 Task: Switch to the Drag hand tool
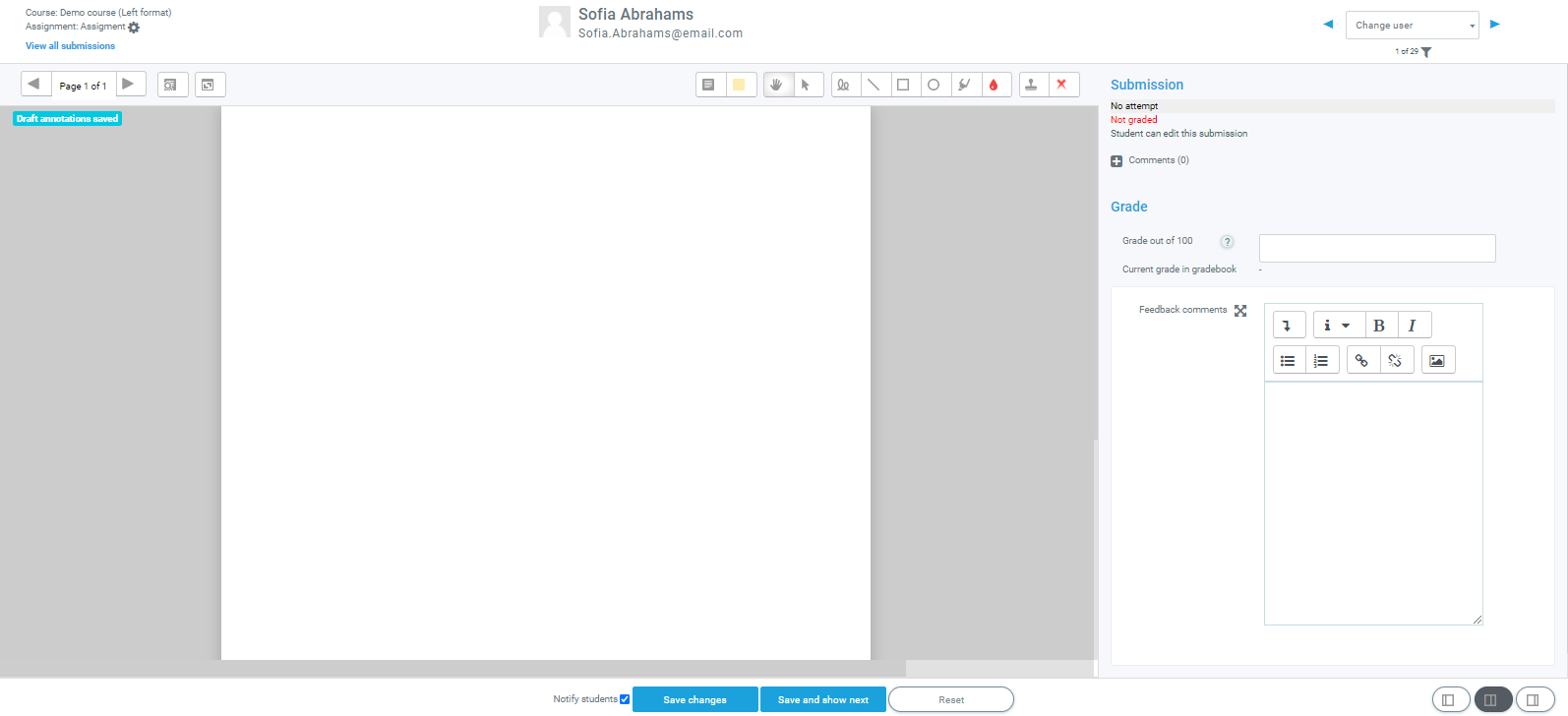pyautogui.click(x=776, y=86)
